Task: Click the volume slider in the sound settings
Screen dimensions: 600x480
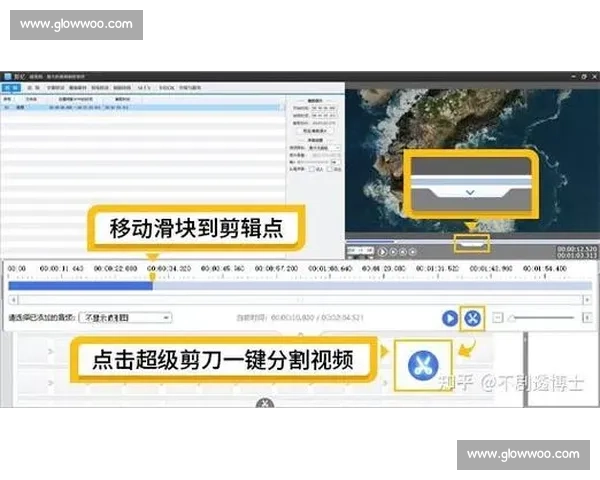Action: tap(314, 162)
